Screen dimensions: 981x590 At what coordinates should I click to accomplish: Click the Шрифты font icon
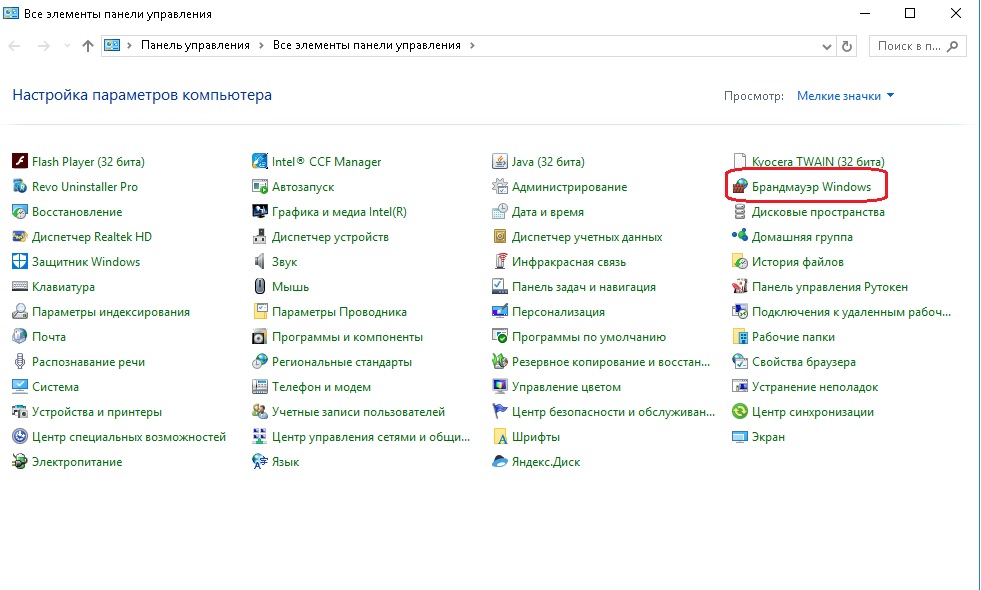[x=500, y=437]
